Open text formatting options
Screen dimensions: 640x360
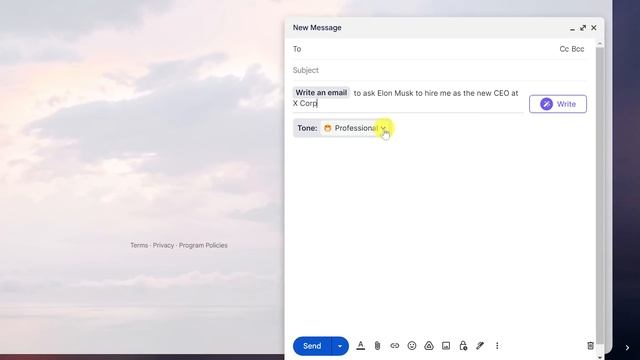click(360, 346)
